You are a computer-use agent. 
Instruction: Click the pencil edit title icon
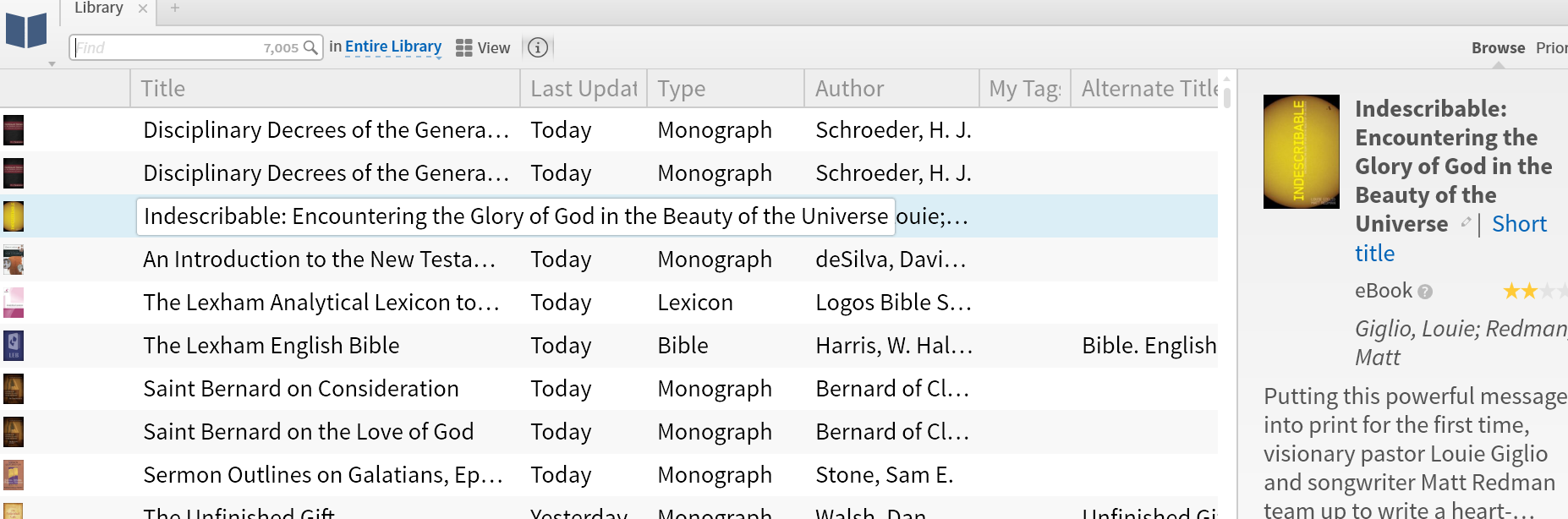(1466, 222)
